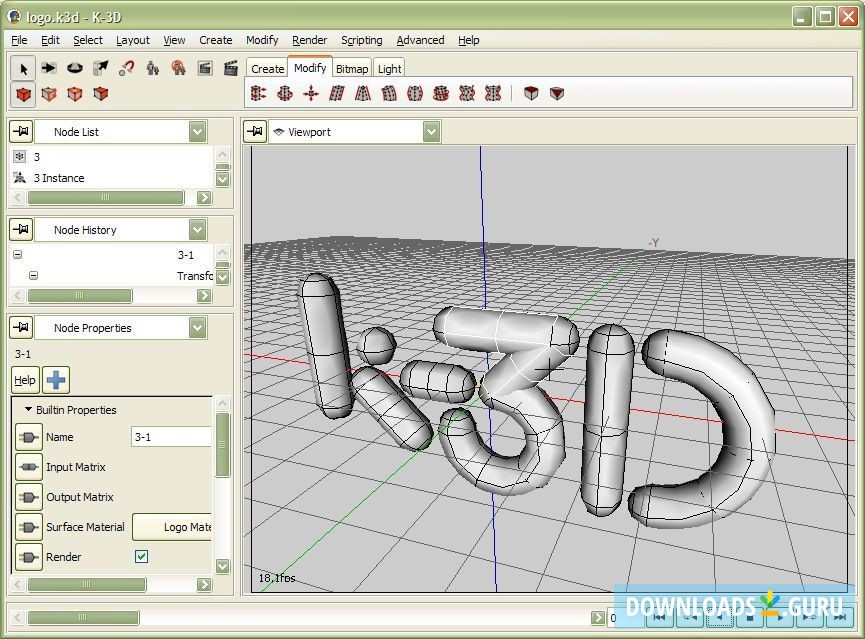This screenshot has width=865, height=639.
Task: Click the Name input field showing 3-1
Action: pyautogui.click(x=172, y=437)
